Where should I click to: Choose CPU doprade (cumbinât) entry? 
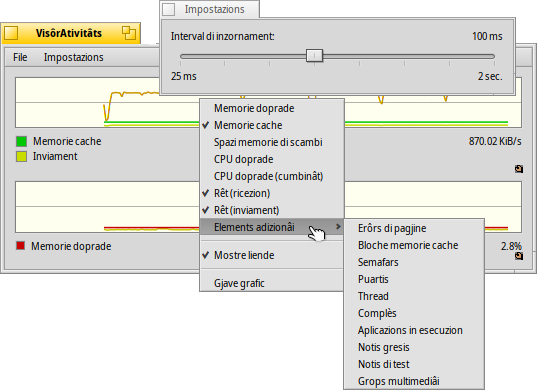pos(272,176)
